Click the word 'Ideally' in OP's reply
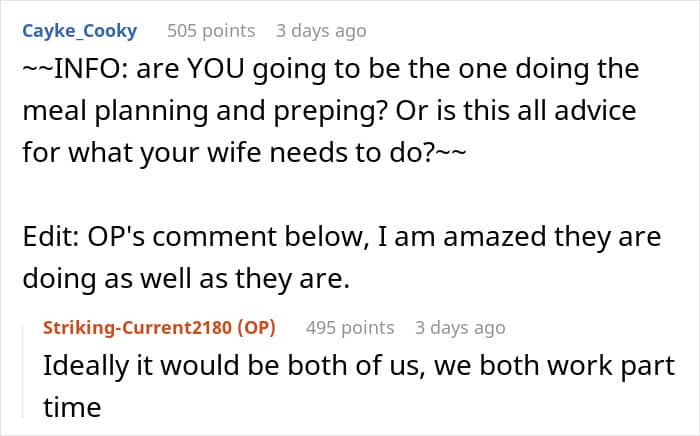This screenshot has height=436, width=700. tap(81, 365)
